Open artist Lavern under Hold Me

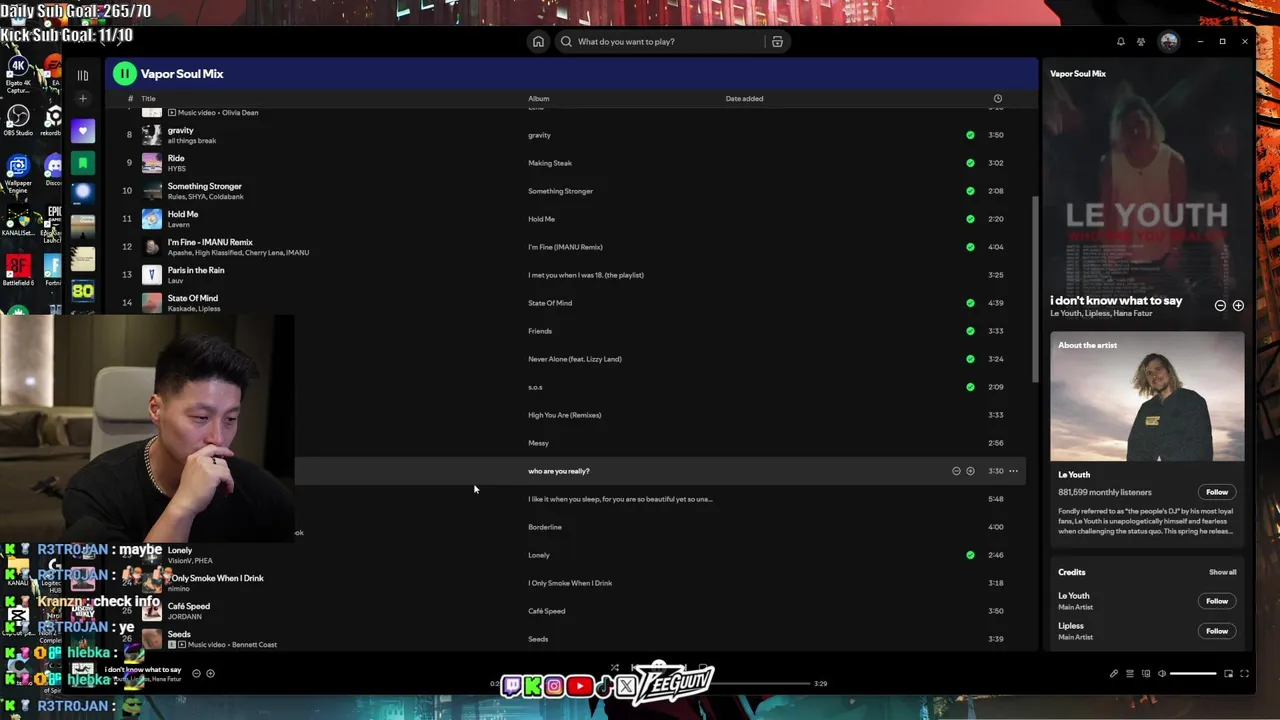[179, 225]
